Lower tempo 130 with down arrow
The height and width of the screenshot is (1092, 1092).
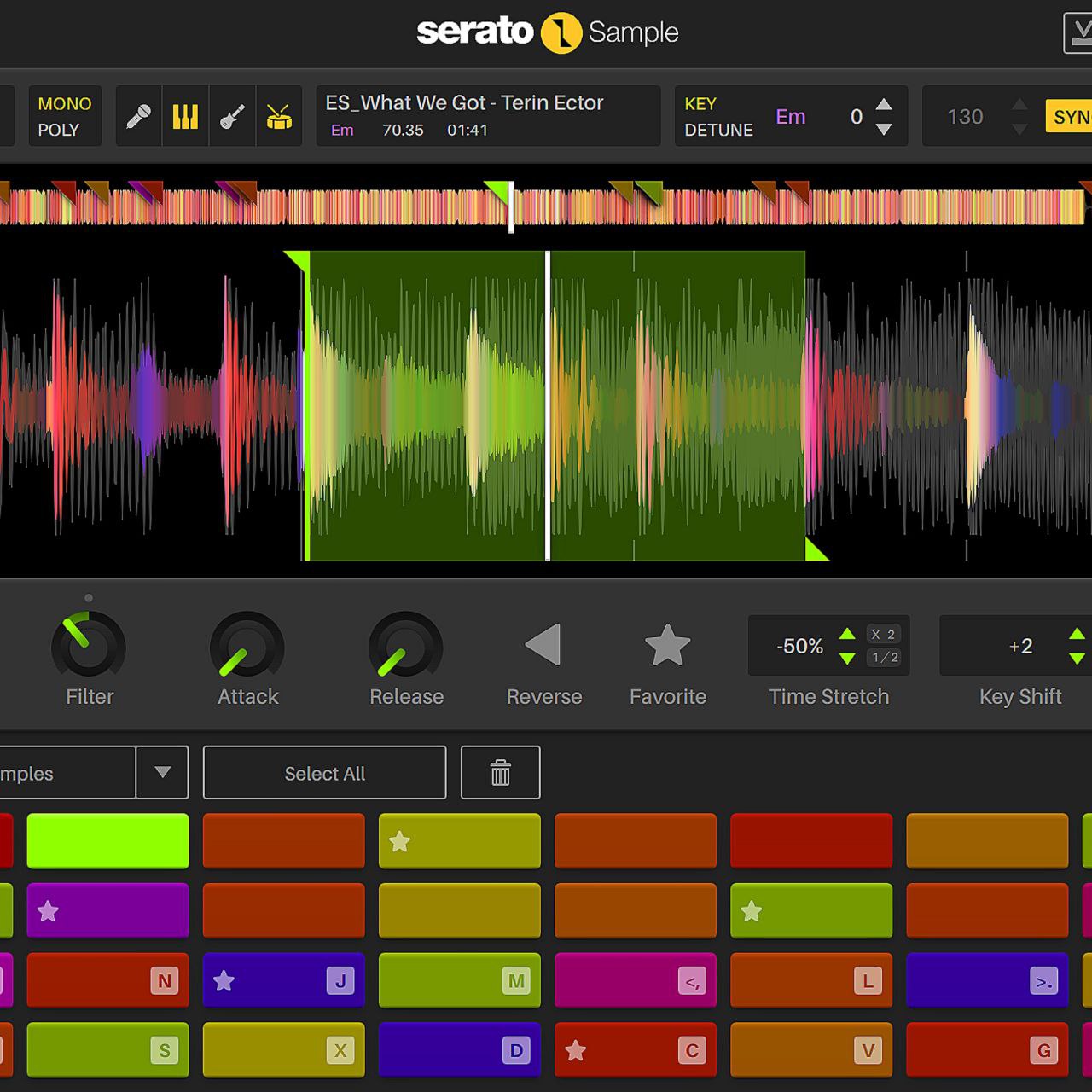click(1019, 130)
